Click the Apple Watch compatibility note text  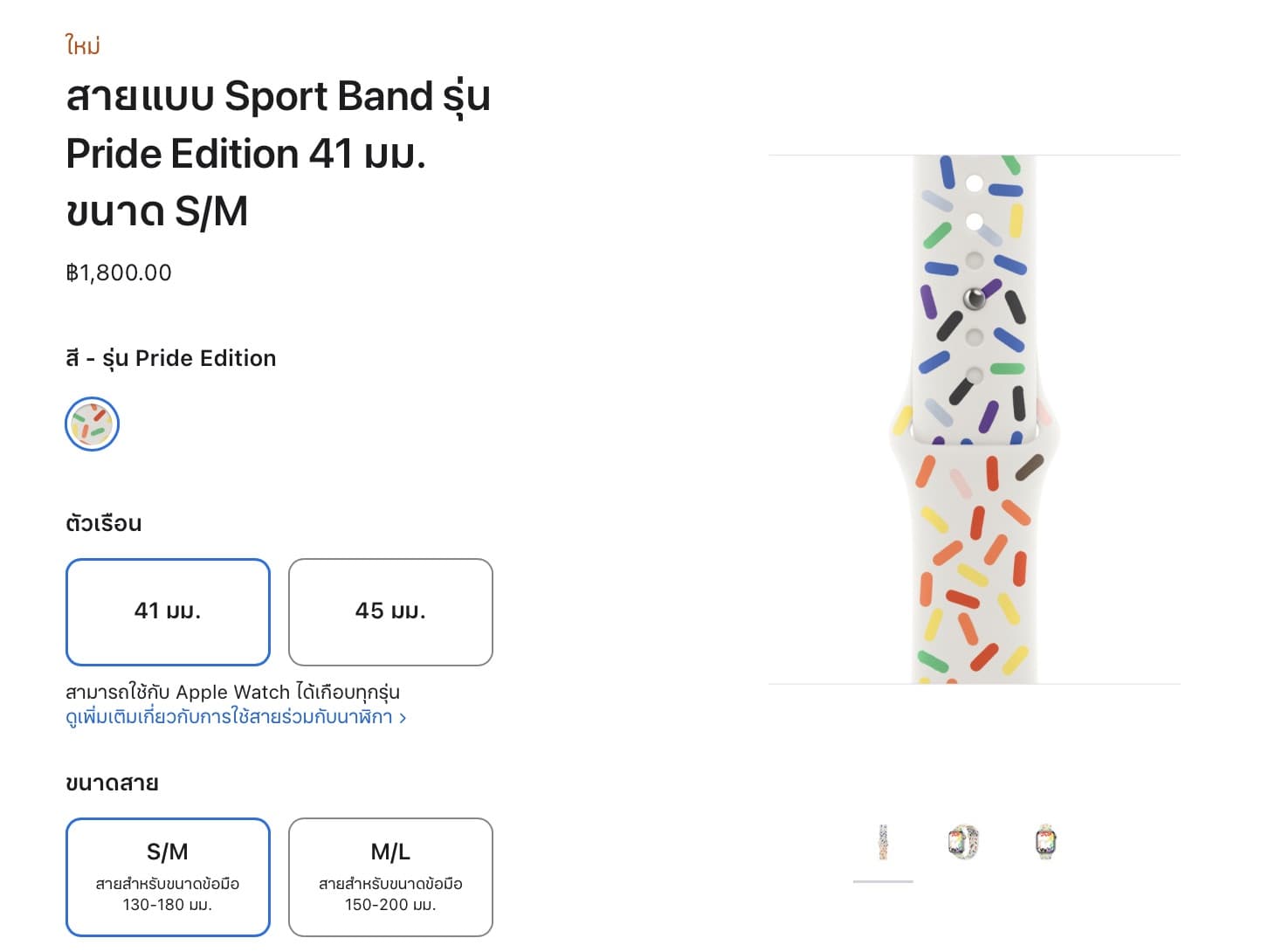232,692
